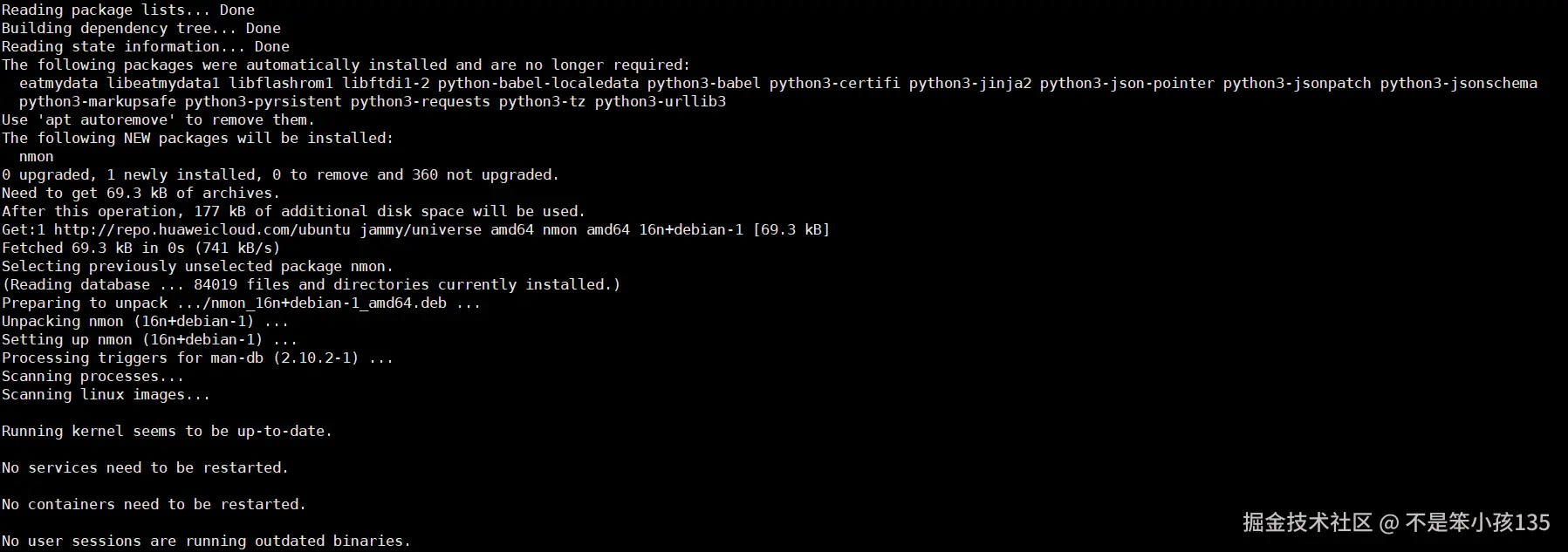
Task: Click the 'No services need to be restarted' line
Action: click(145, 467)
